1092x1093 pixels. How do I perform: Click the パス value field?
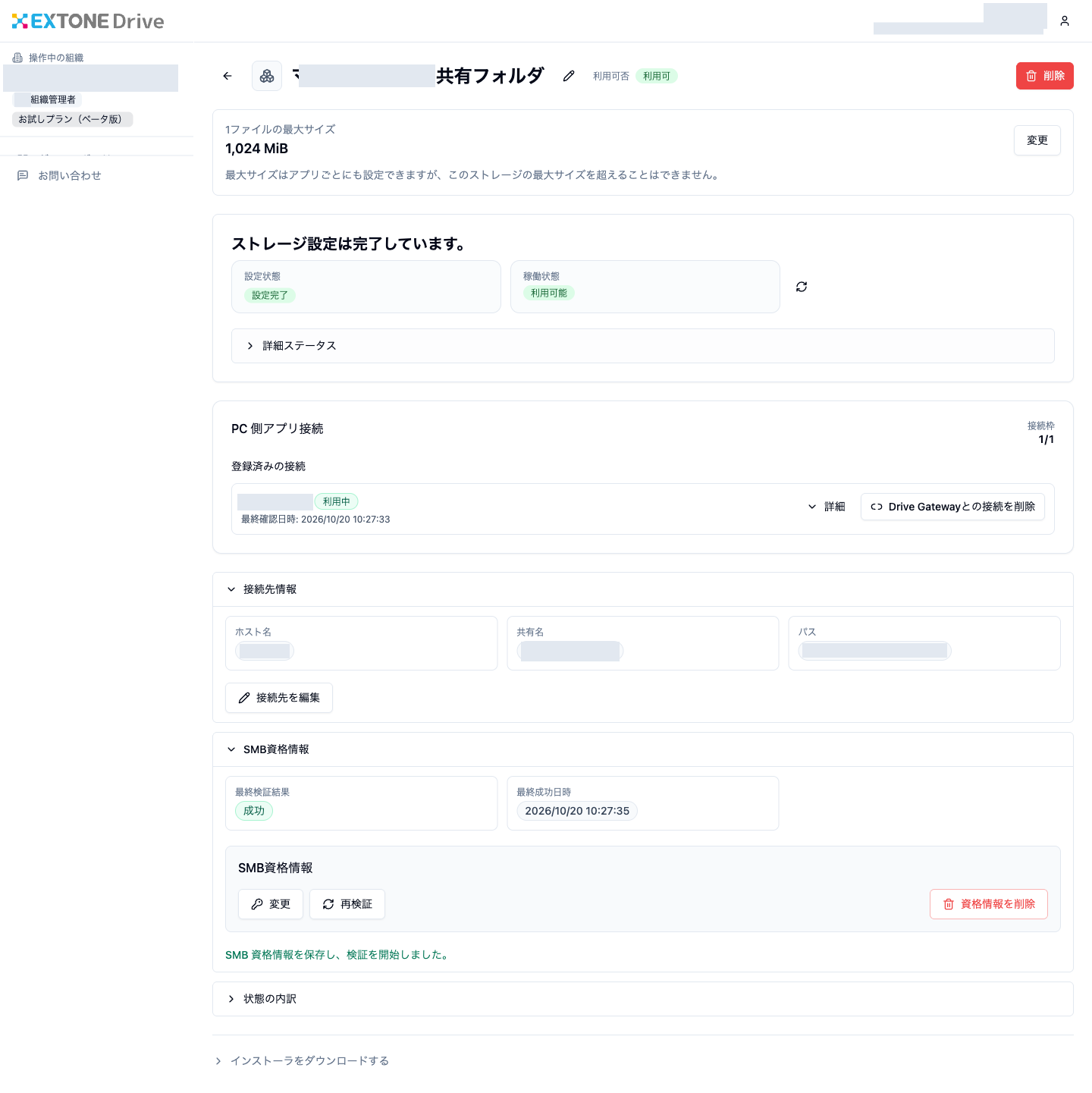(x=875, y=651)
